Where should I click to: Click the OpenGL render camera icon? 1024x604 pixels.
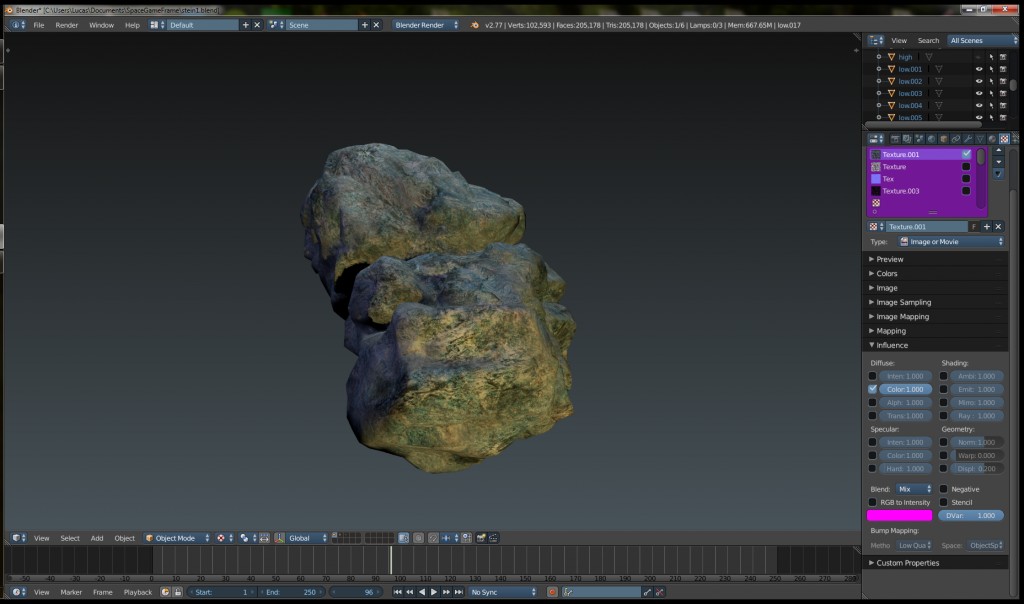pos(481,537)
